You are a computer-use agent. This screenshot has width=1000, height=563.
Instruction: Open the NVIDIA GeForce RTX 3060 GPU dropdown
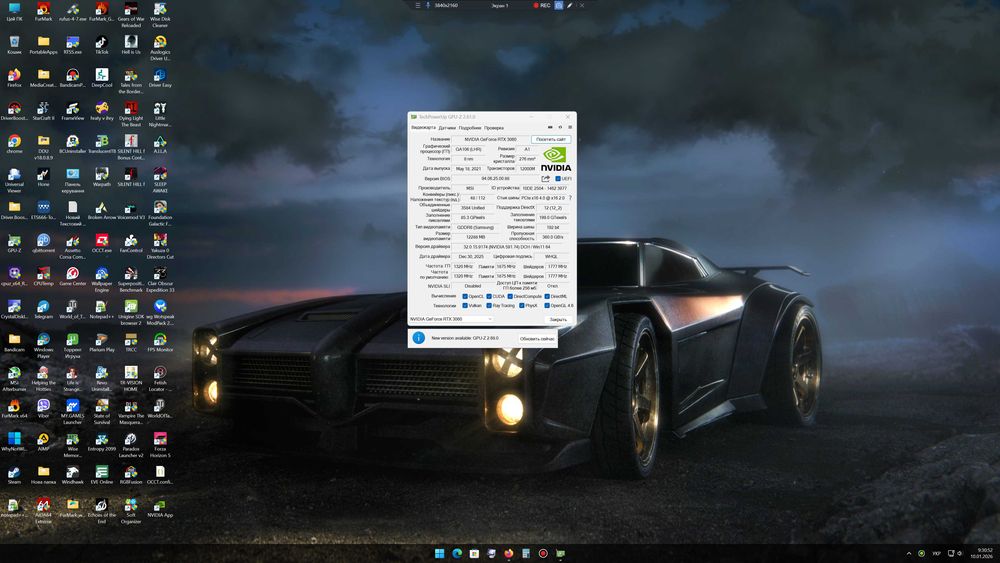(451, 319)
